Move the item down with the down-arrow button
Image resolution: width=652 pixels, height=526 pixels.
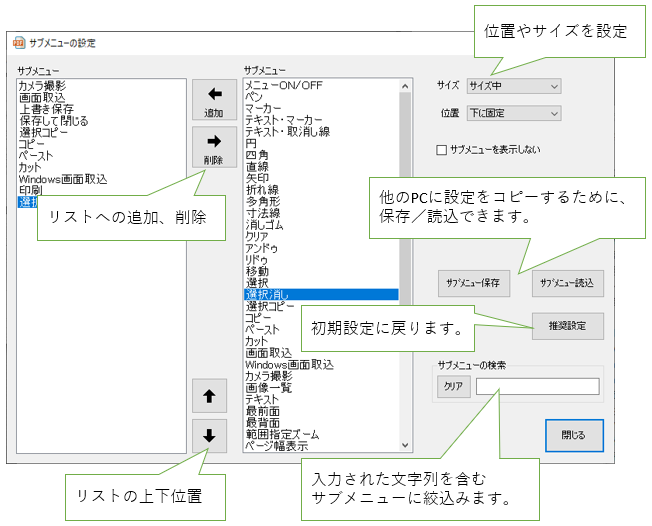coord(209,436)
